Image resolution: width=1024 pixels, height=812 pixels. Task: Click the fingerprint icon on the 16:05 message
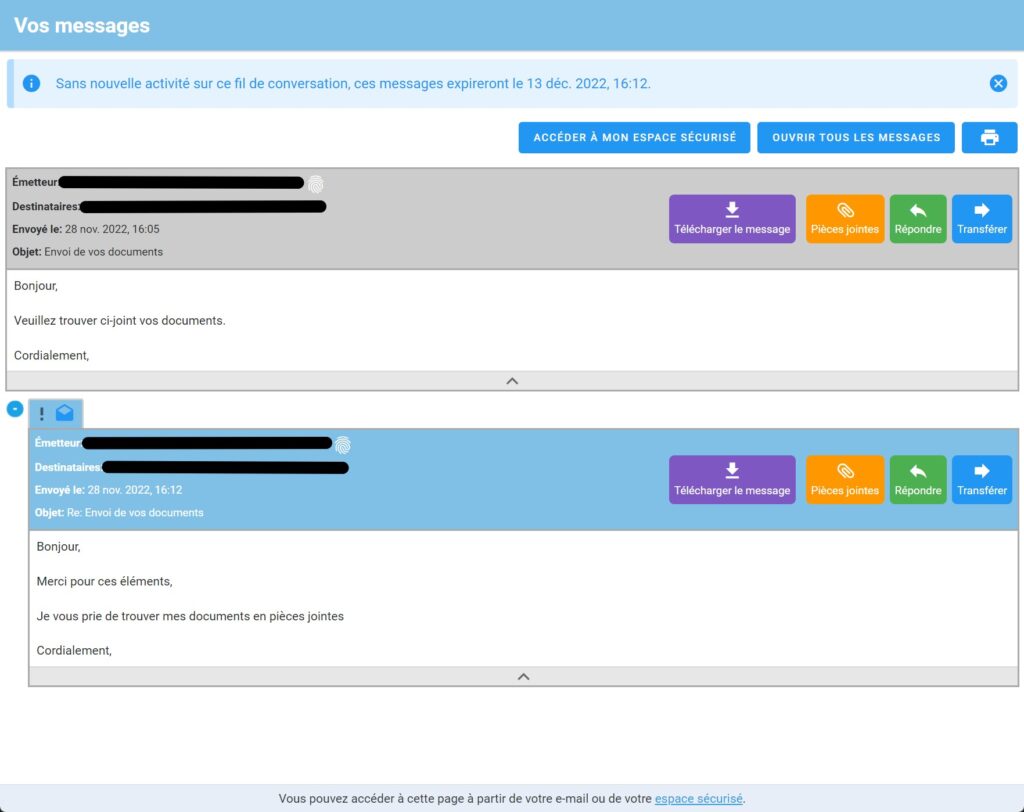pyautogui.click(x=315, y=184)
